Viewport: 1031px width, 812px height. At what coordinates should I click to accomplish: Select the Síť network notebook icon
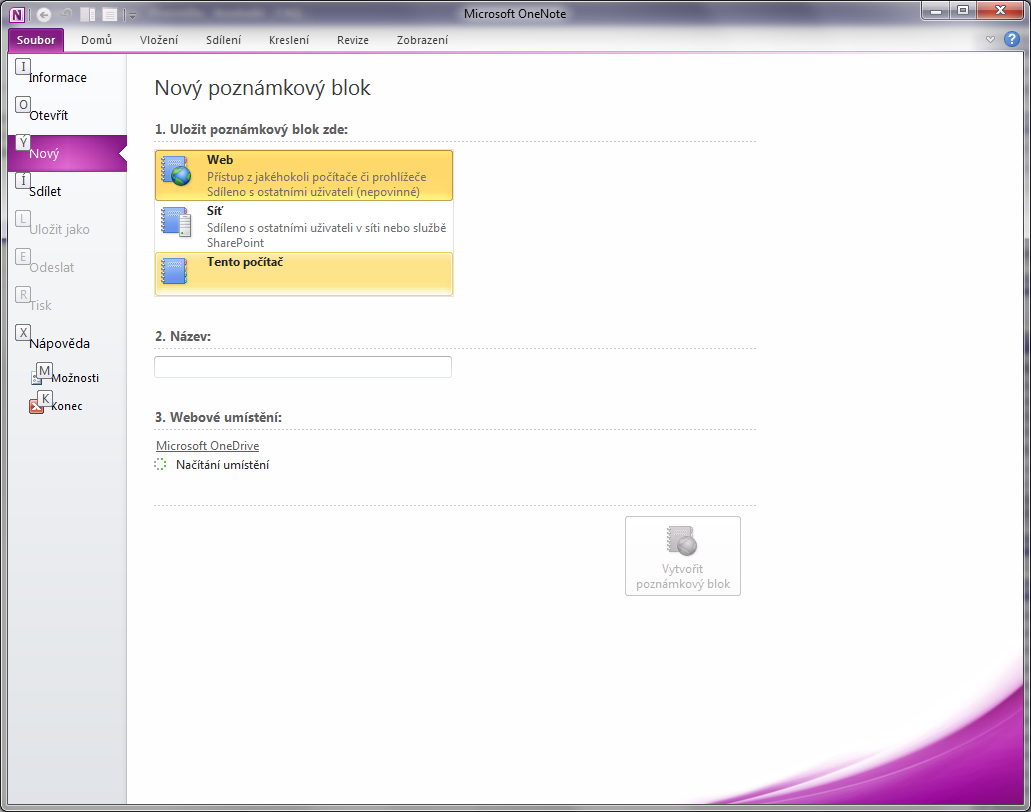coord(176,222)
